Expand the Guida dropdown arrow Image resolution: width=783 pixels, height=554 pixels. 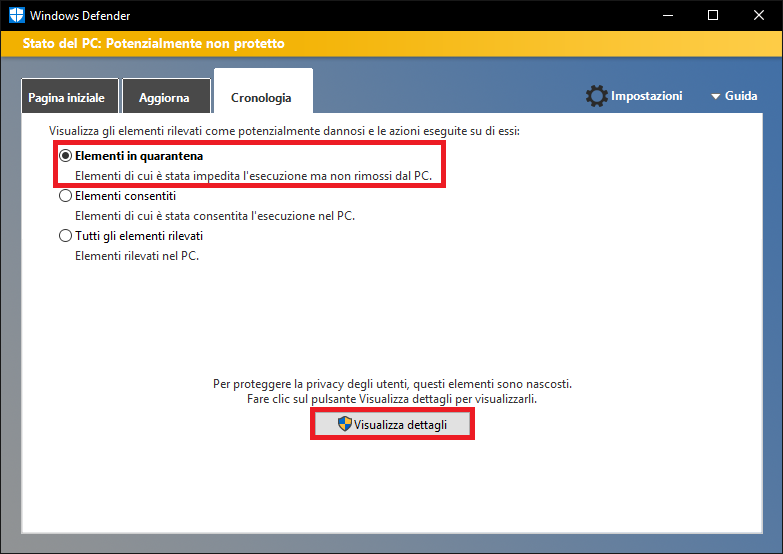[x=715, y=97]
